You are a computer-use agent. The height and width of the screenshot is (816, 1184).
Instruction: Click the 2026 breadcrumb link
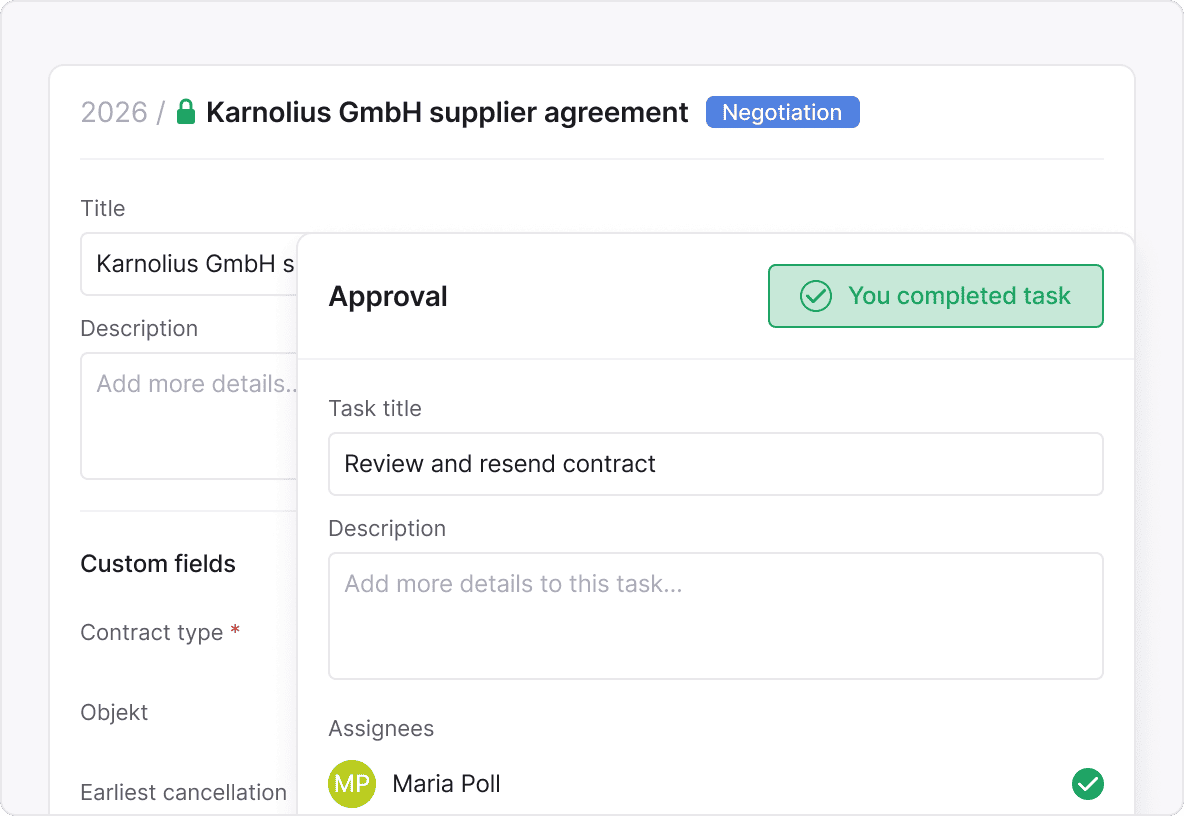coord(114,112)
